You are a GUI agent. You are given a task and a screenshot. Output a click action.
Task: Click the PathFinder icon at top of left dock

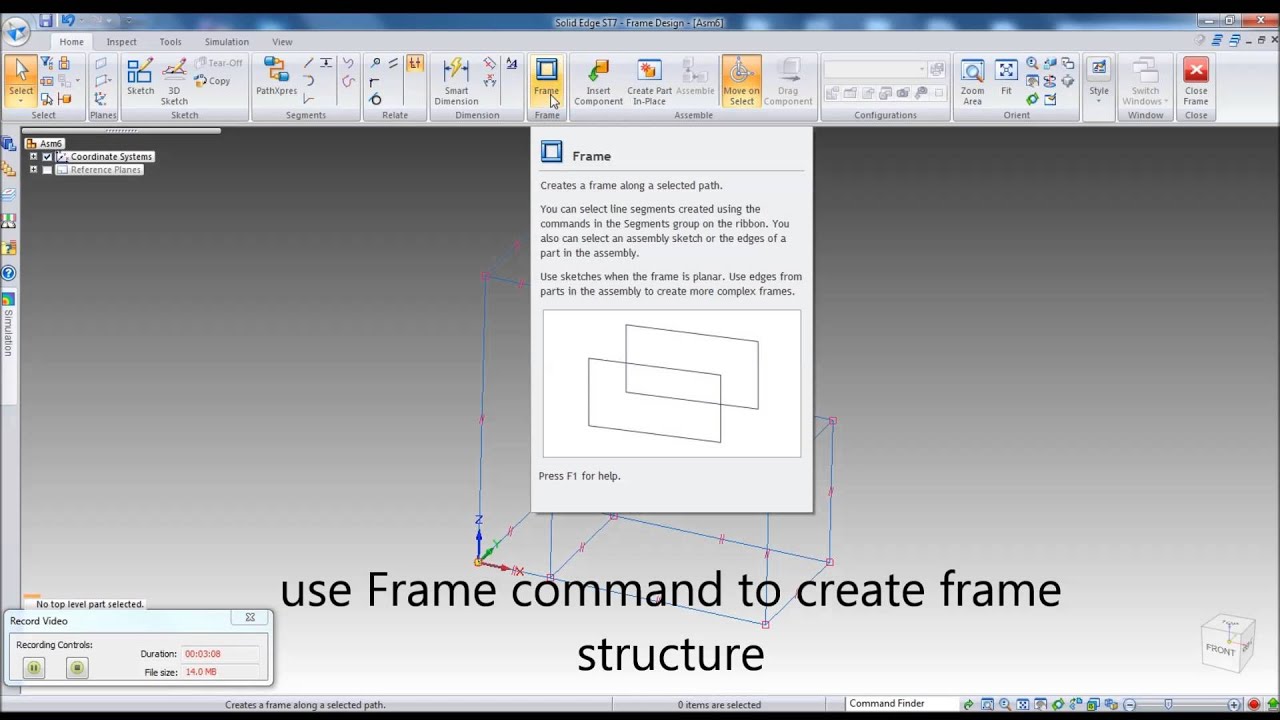tap(9, 144)
